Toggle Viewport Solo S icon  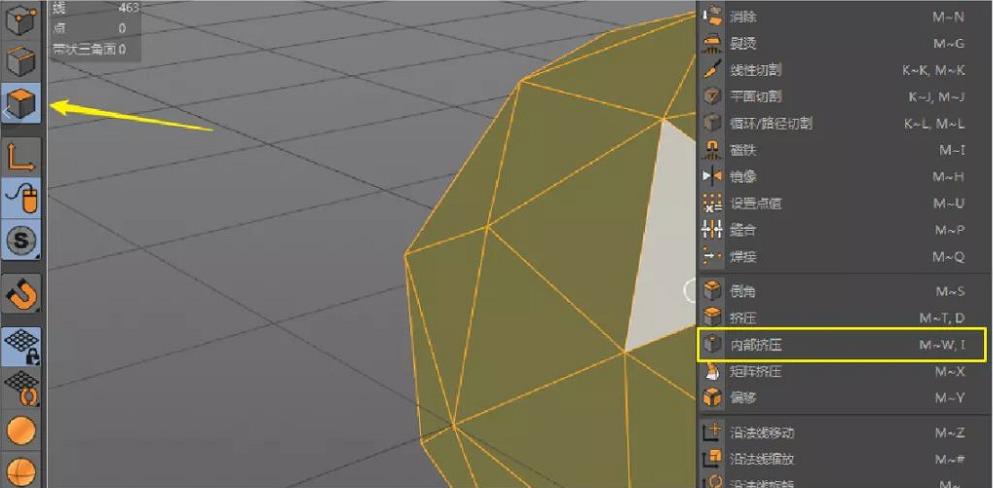point(21,240)
